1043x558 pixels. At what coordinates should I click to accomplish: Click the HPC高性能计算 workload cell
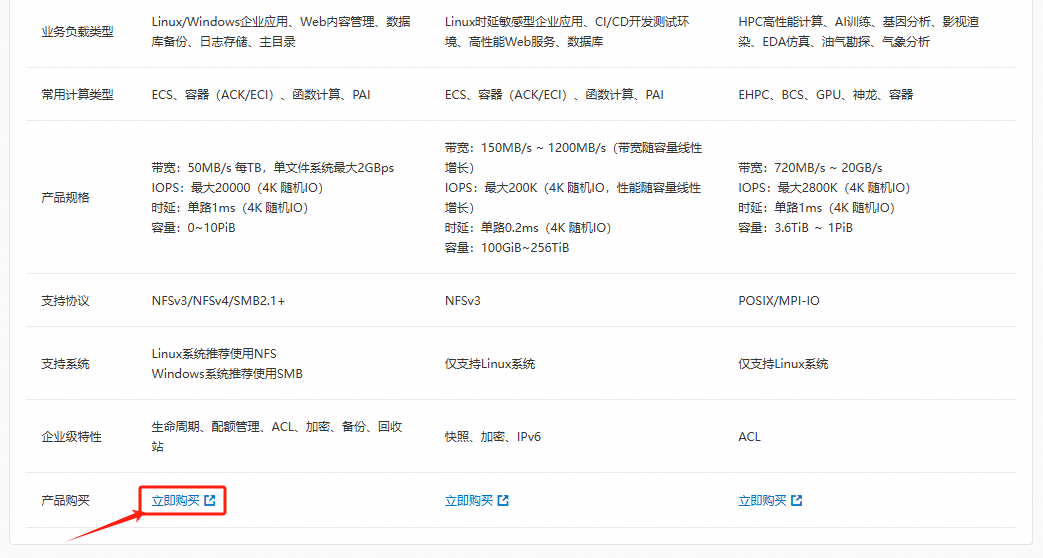pos(858,31)
